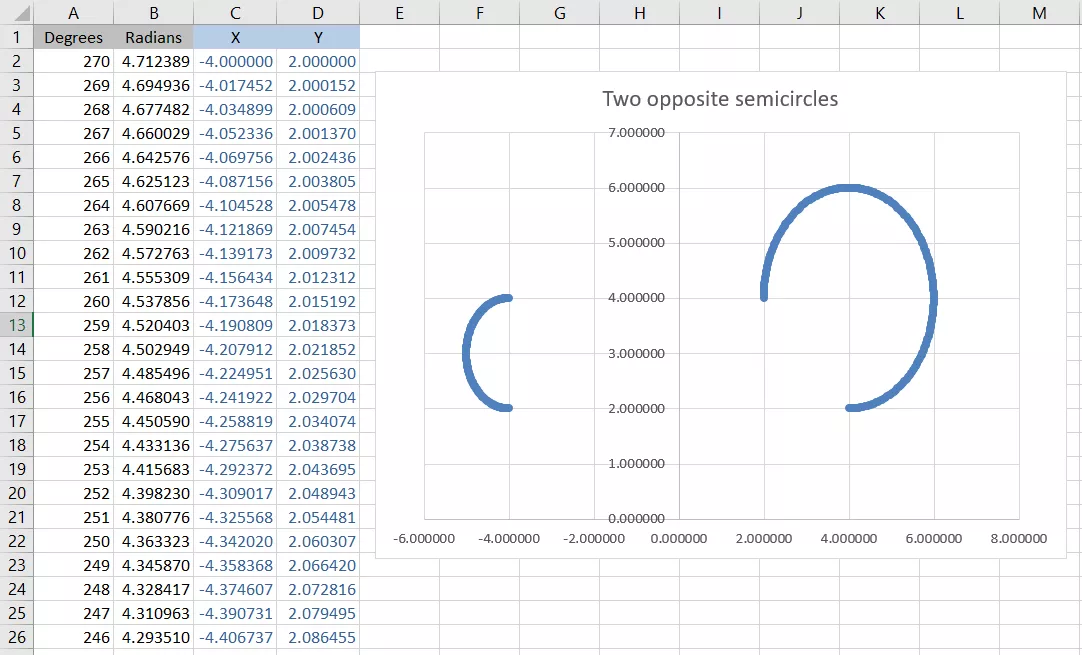Image resolution: width=1082 pixels, height=655 pixels.
Task: Click the Select All corner triangle
Action: point(17,12)
